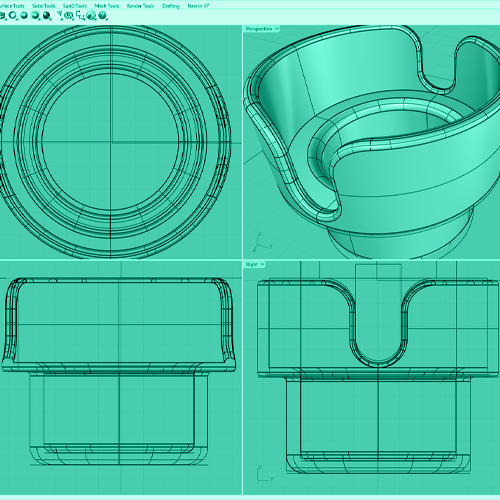This screenshot has height=500, width=500.
Task: Switch to the SubD Tools tab
Action: 75,6
